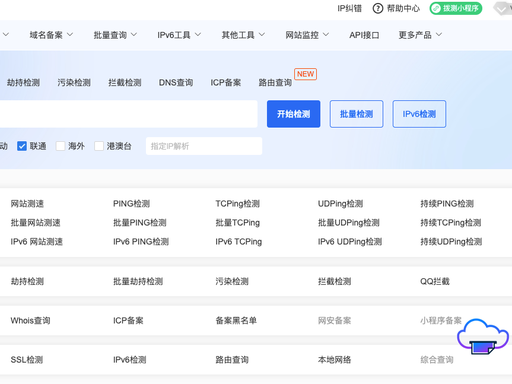
Task: Click the domain search input field
Action: coord(128,114)
